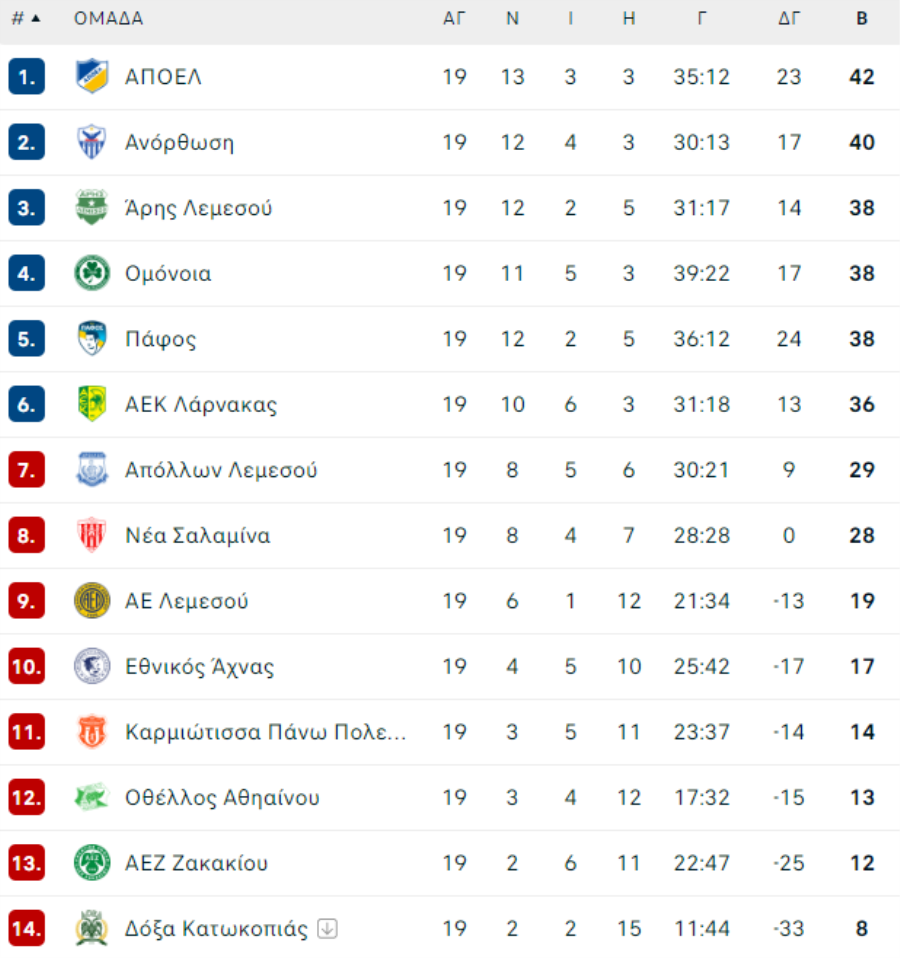Open the Ανόρθωση club logo
900x958 pixels.
pos(92,142)
